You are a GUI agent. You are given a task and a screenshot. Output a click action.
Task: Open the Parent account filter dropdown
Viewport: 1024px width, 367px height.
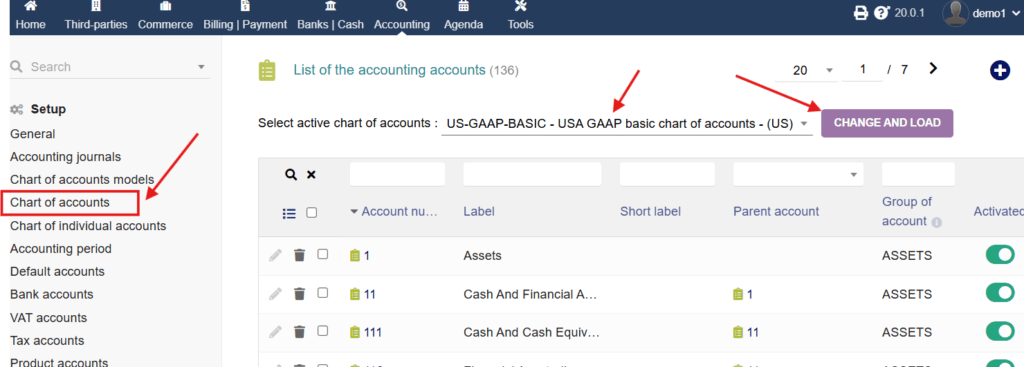click(x=798, y=174)
